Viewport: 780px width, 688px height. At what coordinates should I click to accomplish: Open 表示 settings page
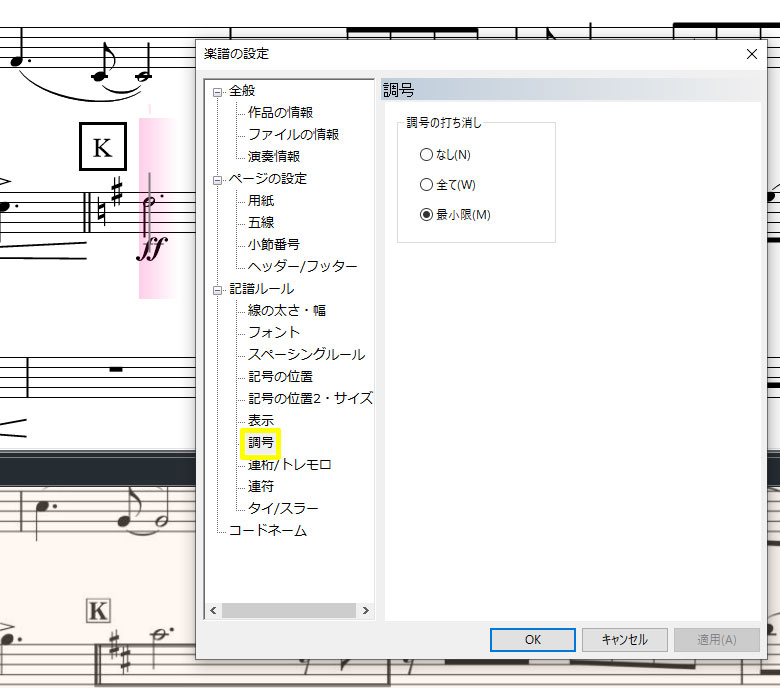point(261,420)
